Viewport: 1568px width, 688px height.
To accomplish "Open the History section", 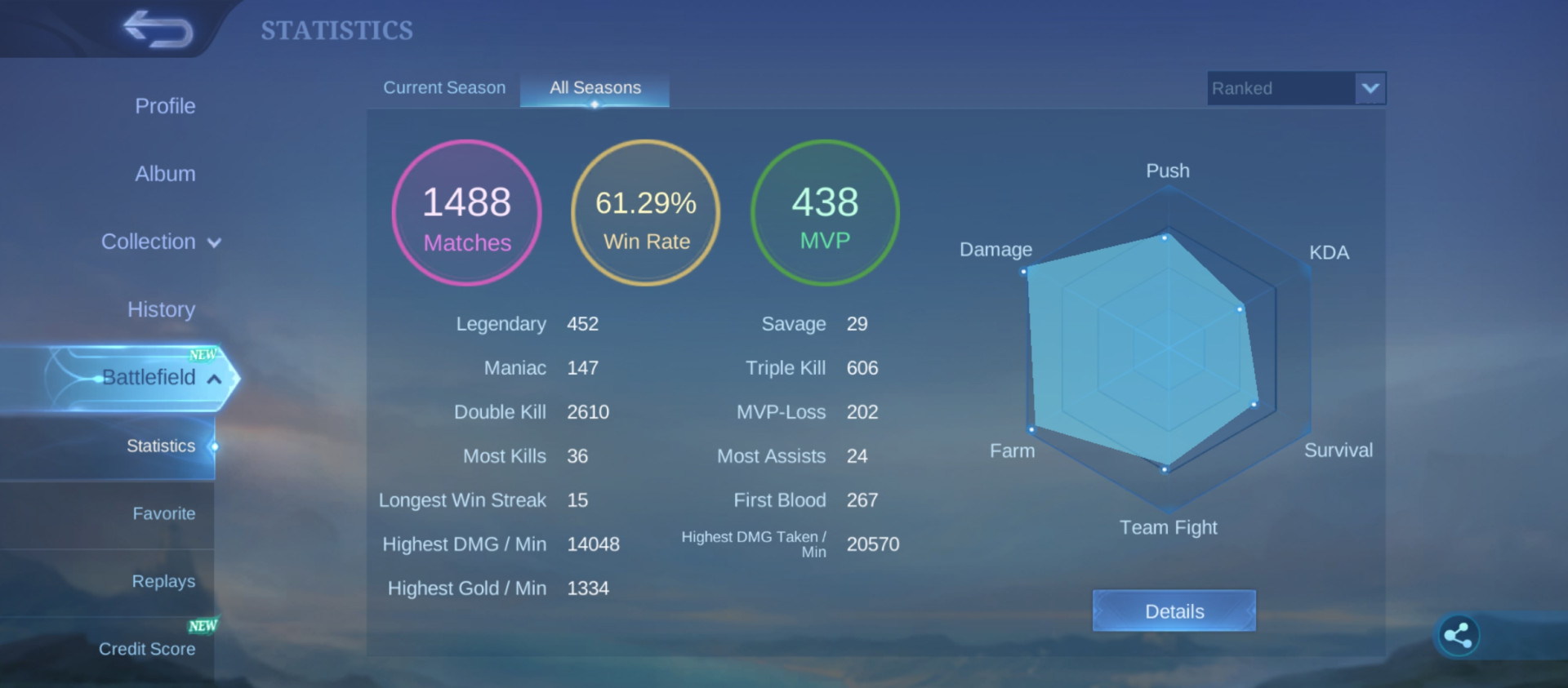I will (161, 309).
